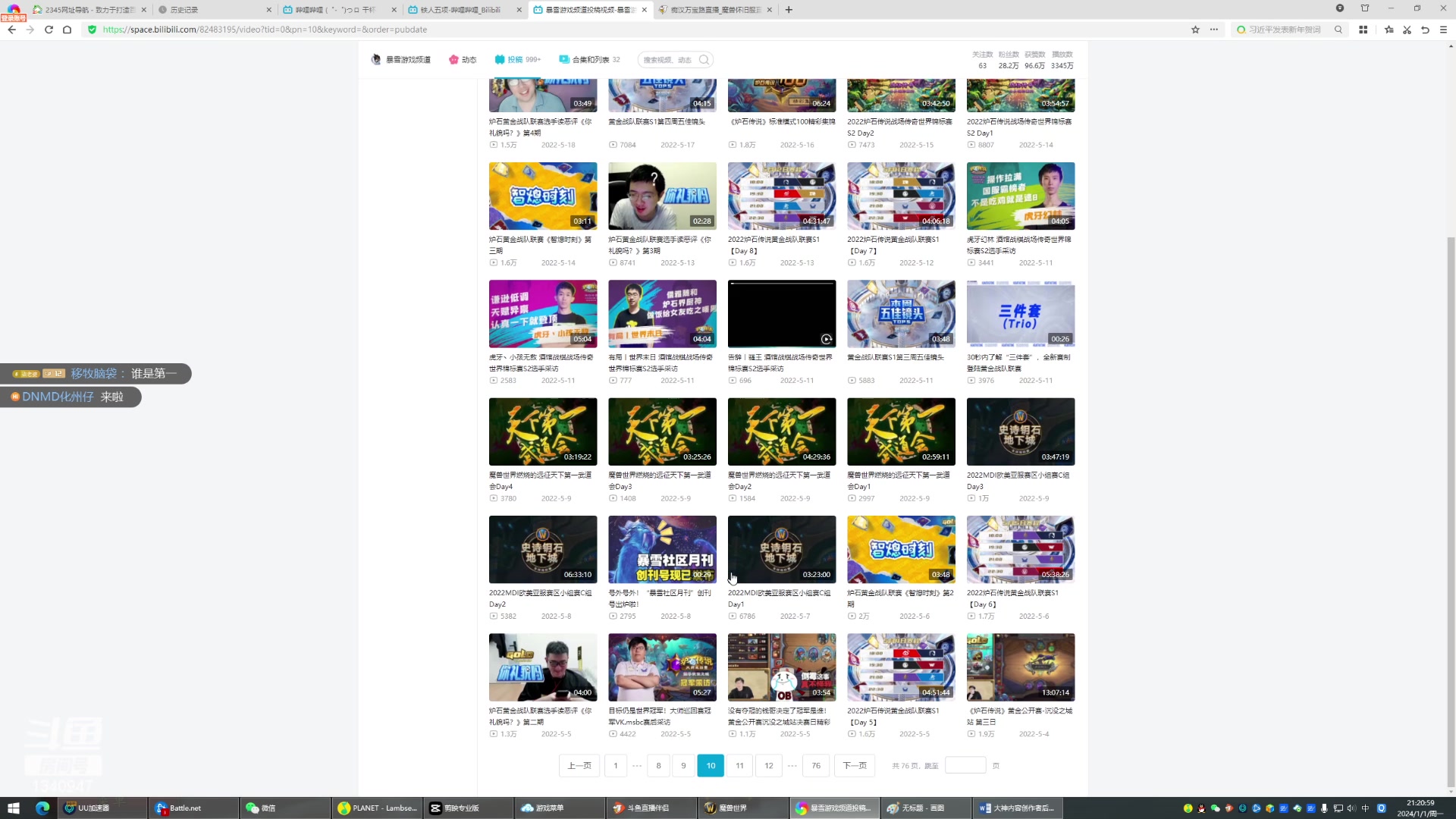
Task: Open the 虎牙幻林 04:05 interview thumbnail
Action: (x=1021, y=196)
